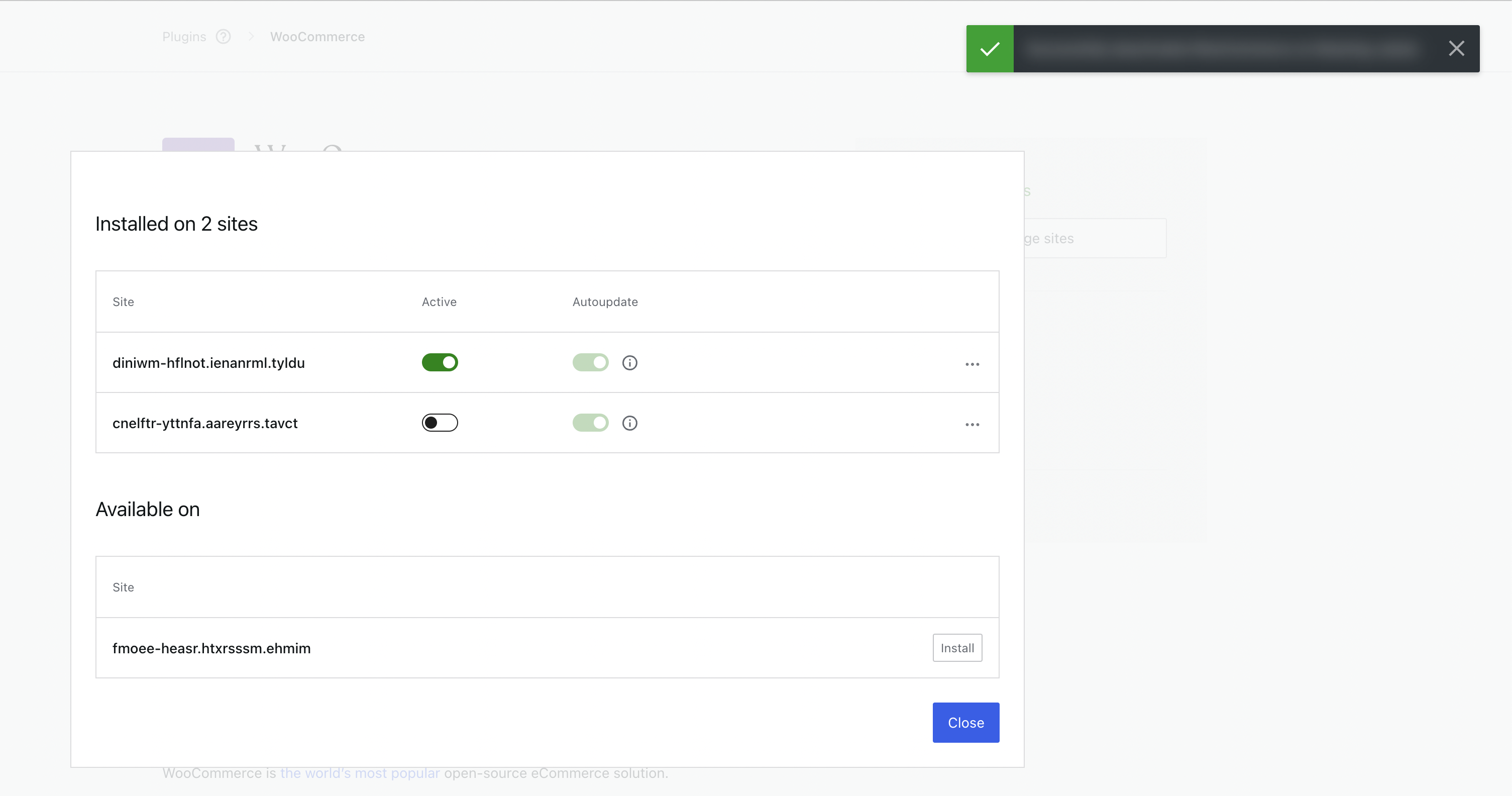Activate plugin on cnelftr-yttnfa.aareyrrs.tavct
The width and height of the screenshot is (1512, 796).
(x=440, y=423)
